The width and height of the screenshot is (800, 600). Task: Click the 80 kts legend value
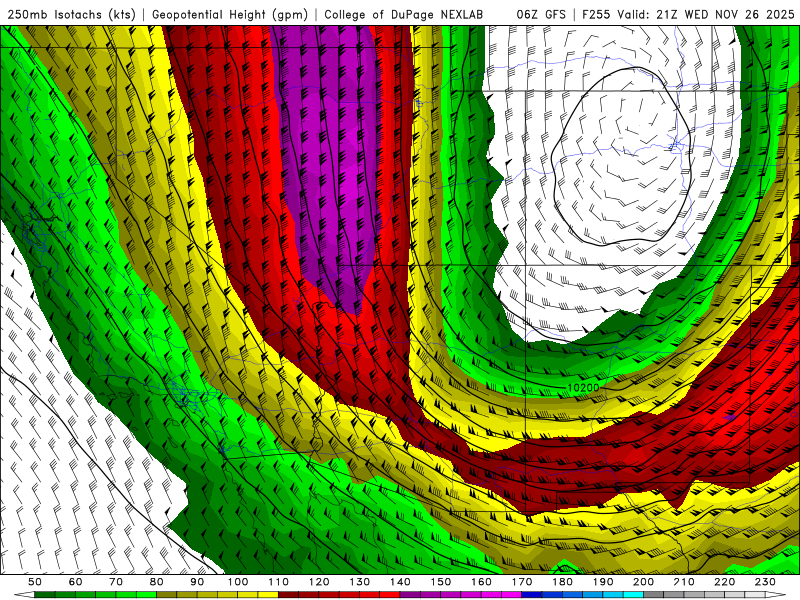pos(157,582)
